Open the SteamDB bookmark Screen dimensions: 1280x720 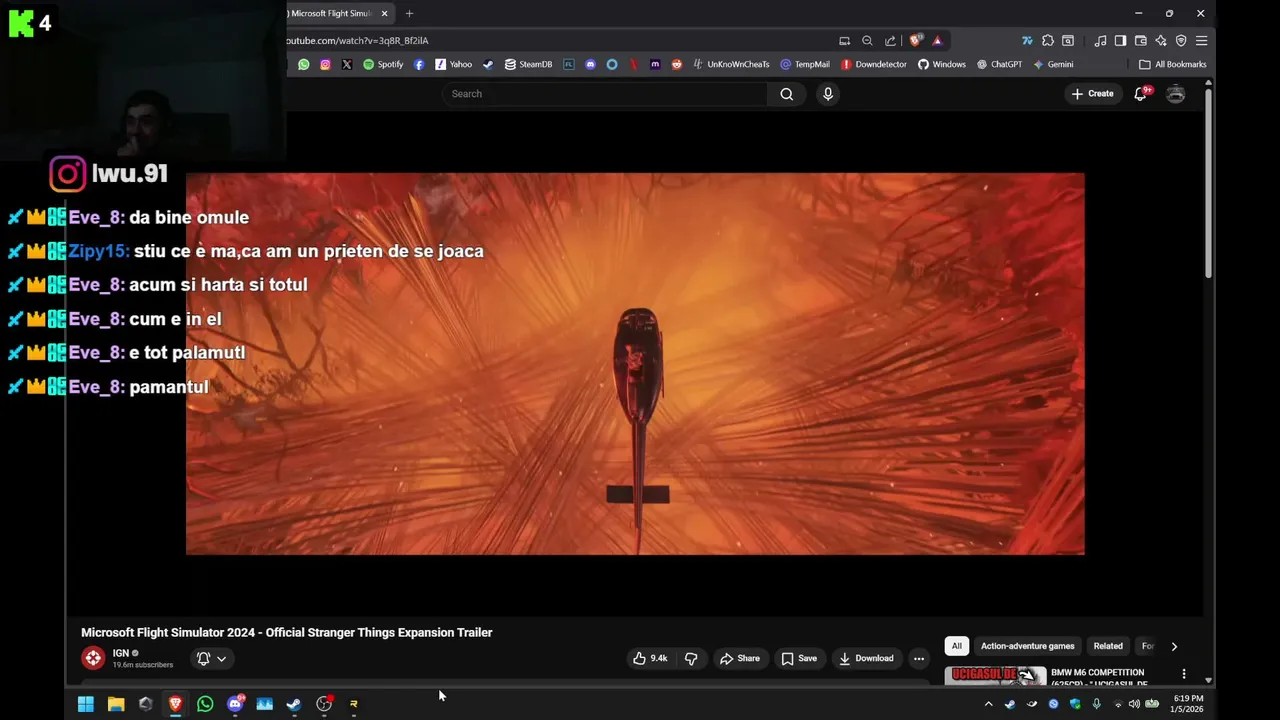(x=528, y=64)
